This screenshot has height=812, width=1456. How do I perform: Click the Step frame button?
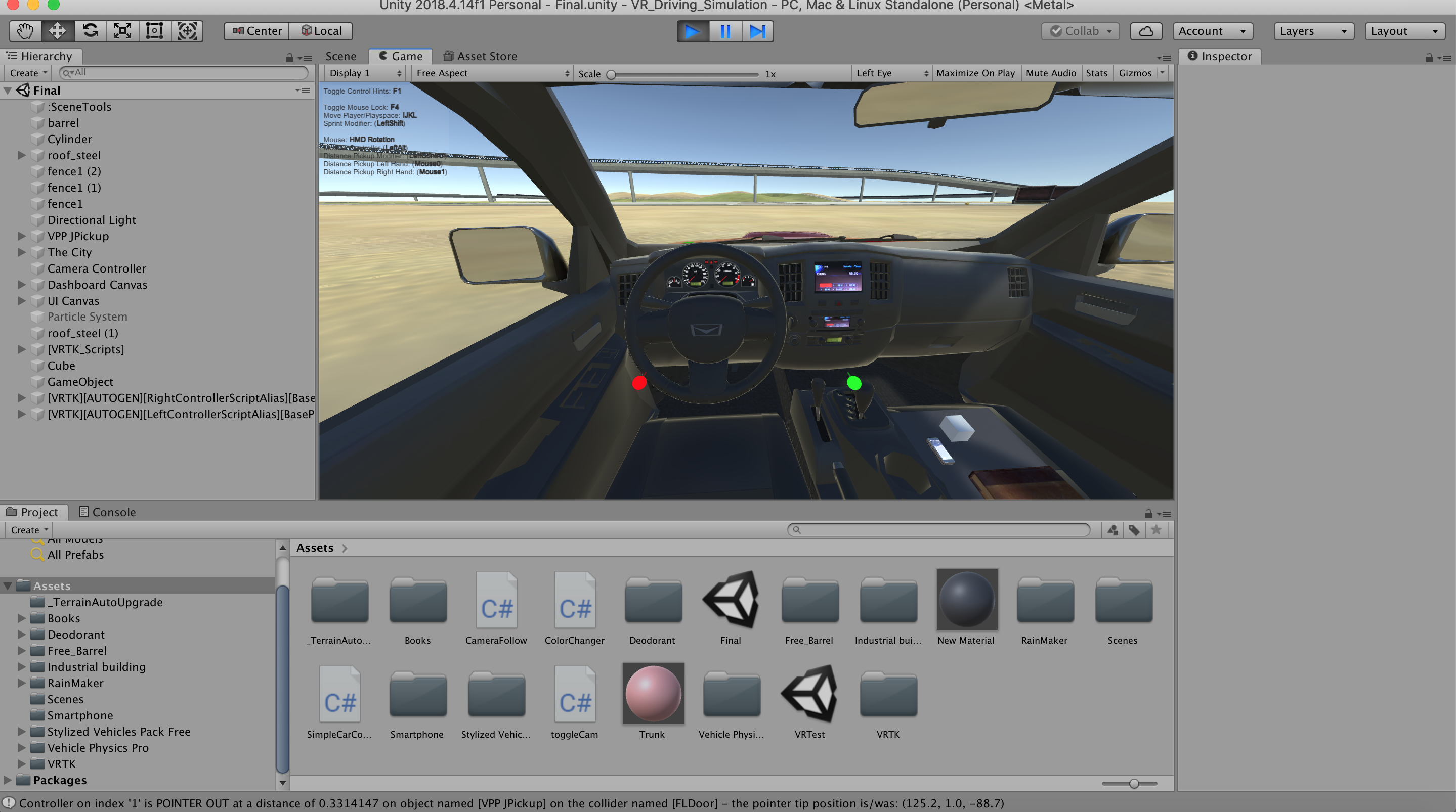(x=757, y=31)
